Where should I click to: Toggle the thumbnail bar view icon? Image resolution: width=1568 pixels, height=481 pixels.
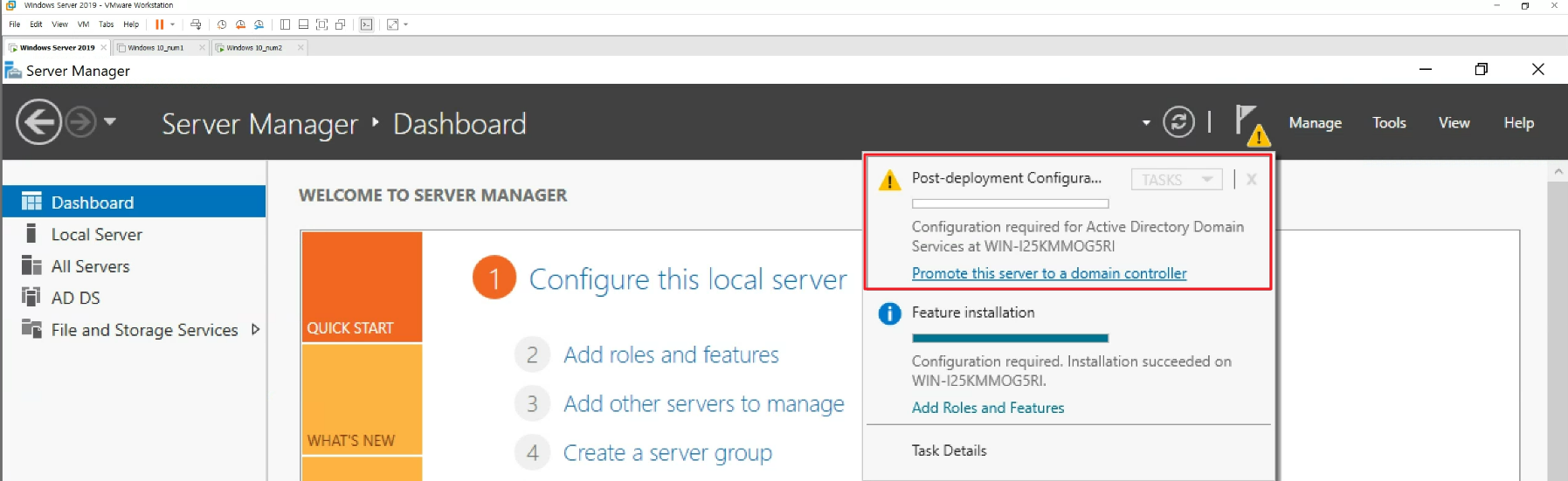tap(303, 24)
